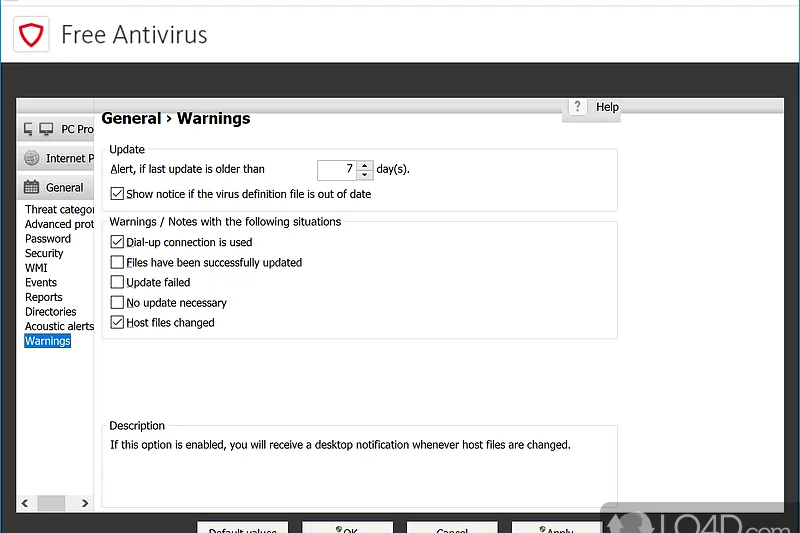Select Threat categories in the tree
Viewport: 800px width, 533px height.
click(59, 210)
